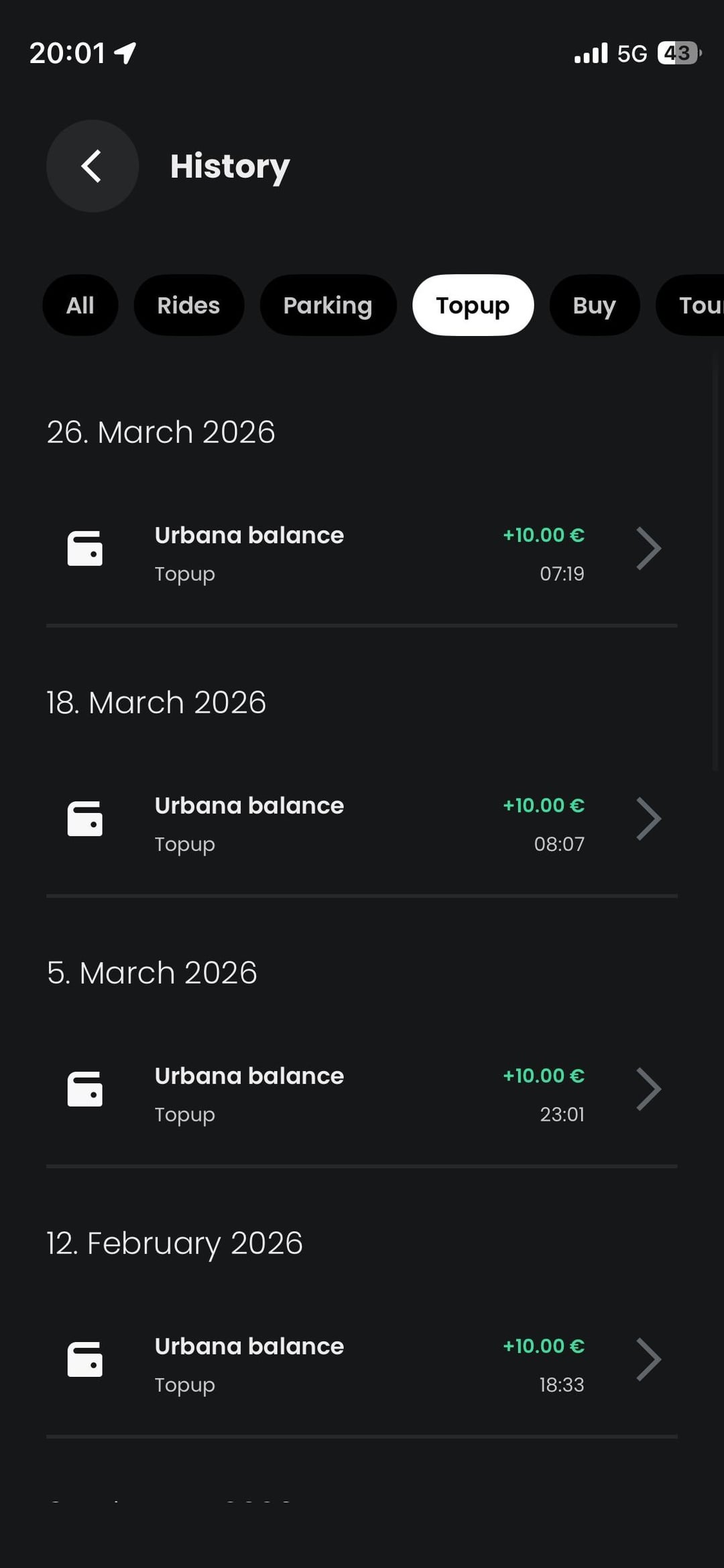Select the Buy filter tab
The height and width of the screenshot is (1568, 724).
pos(594,305)
